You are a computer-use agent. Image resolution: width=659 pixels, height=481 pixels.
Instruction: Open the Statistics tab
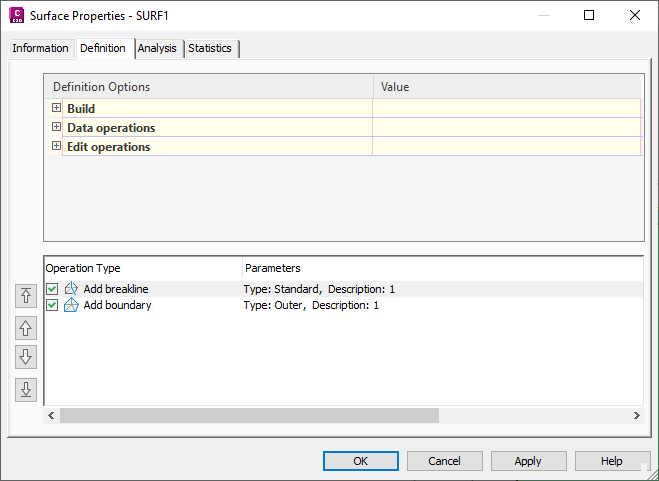coord(211,48)
